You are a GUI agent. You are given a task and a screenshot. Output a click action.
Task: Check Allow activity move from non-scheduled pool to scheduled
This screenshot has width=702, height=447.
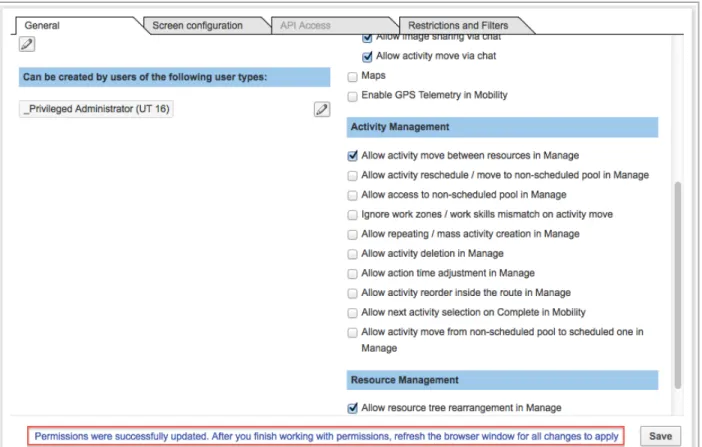point(352,333)
